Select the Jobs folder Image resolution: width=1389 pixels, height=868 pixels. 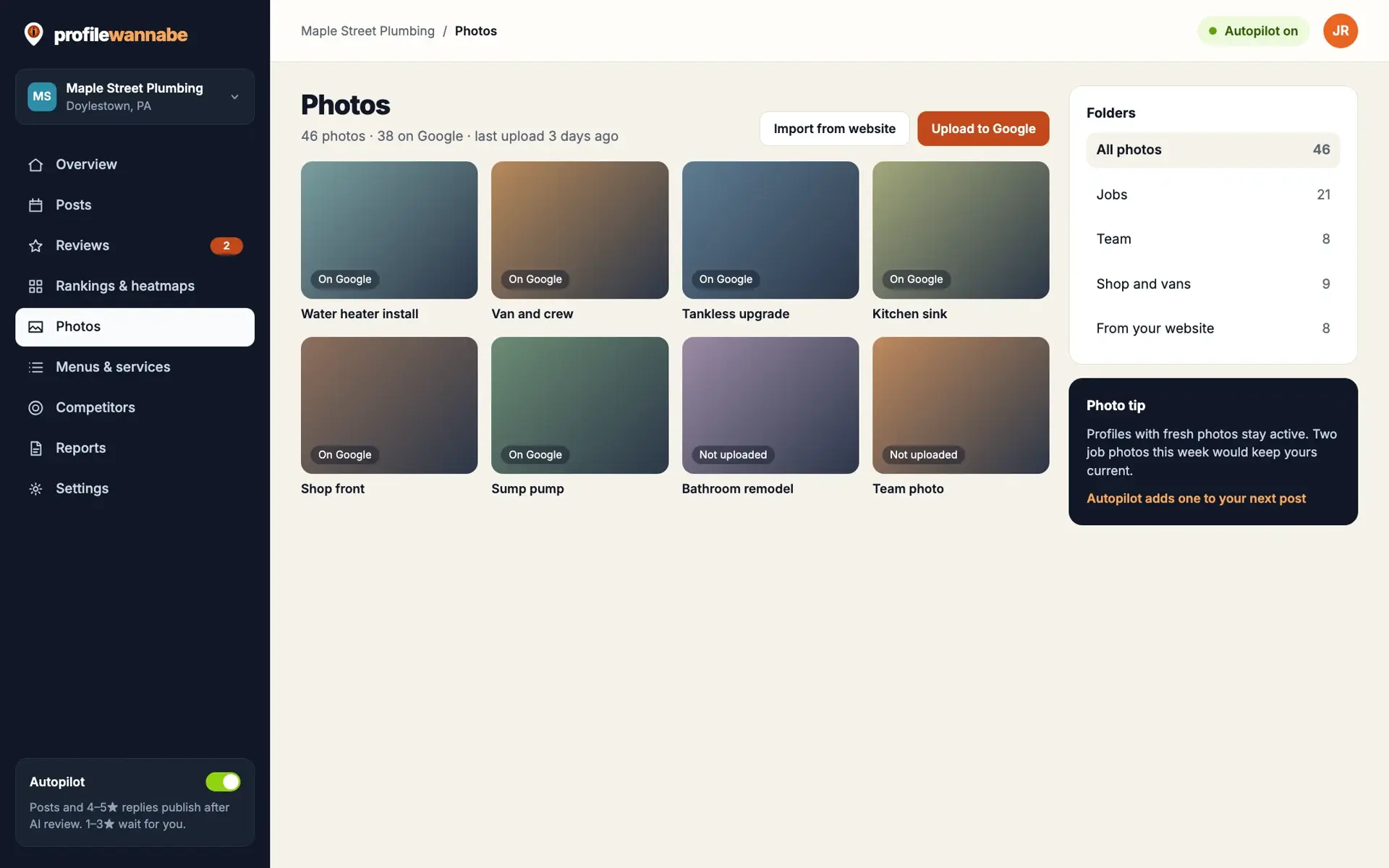coord(1212,195)
